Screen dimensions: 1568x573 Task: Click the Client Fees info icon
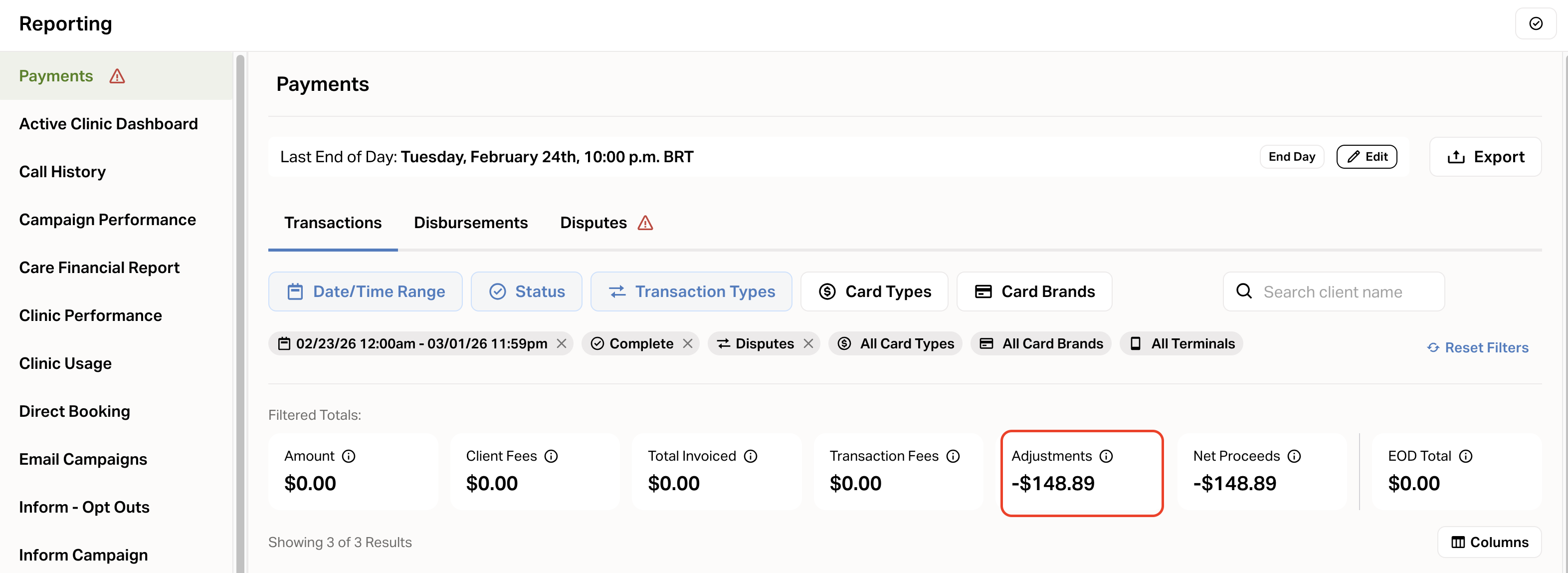[x=551, y=456]
